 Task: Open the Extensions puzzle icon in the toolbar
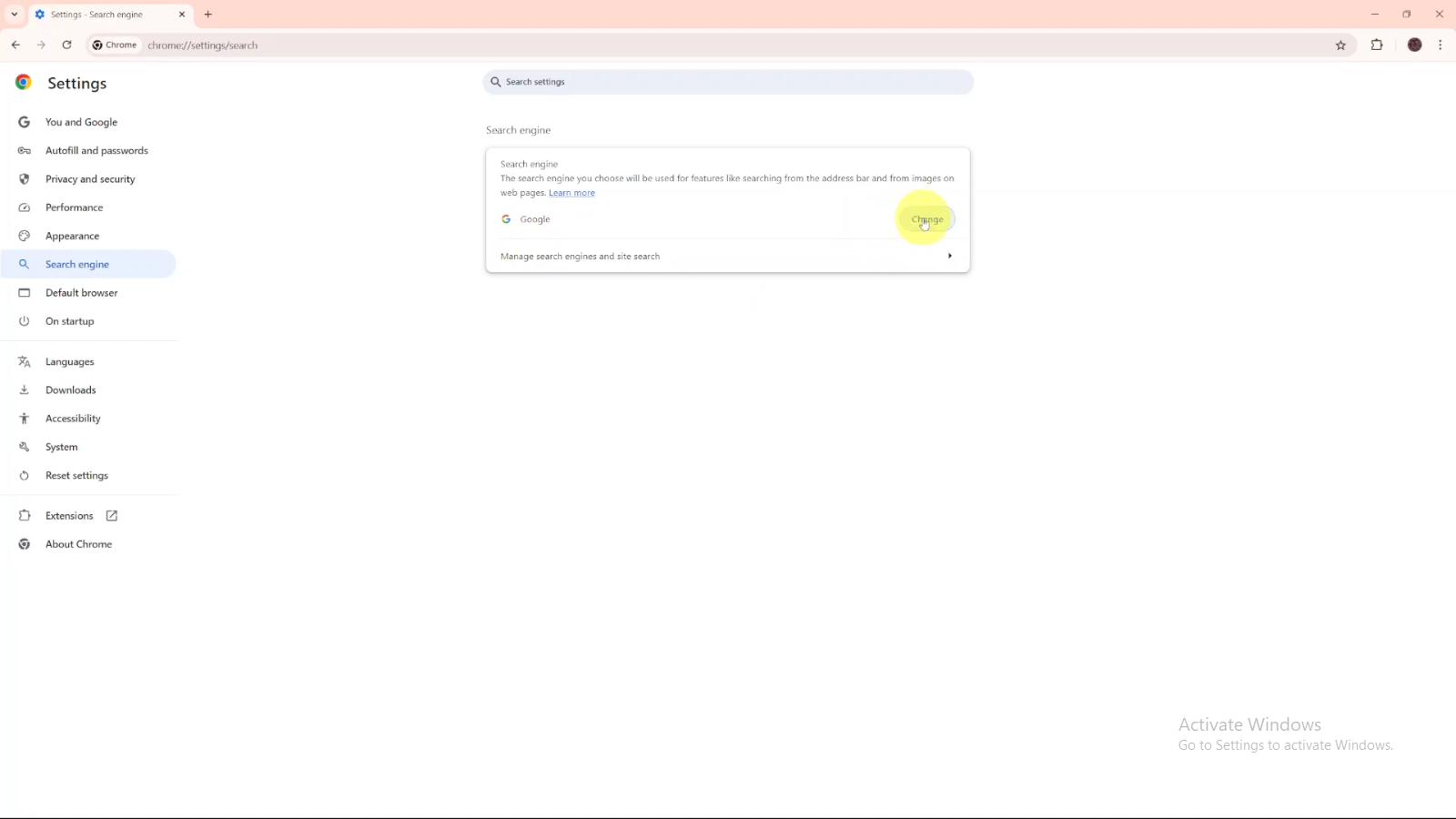point(1377,45)
